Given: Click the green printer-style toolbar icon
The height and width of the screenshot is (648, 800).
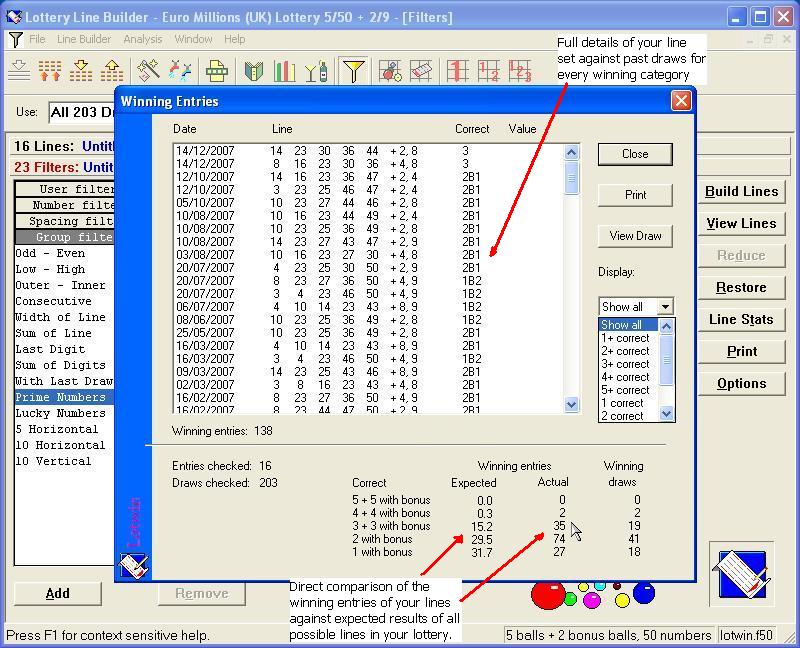Looking at the screenshot, I should tap(217, 71).
